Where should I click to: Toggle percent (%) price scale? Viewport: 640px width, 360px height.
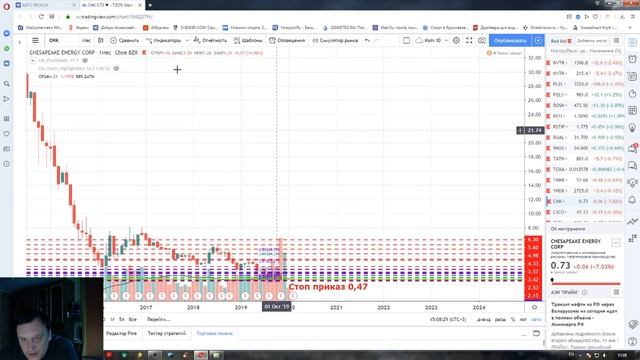513,320
